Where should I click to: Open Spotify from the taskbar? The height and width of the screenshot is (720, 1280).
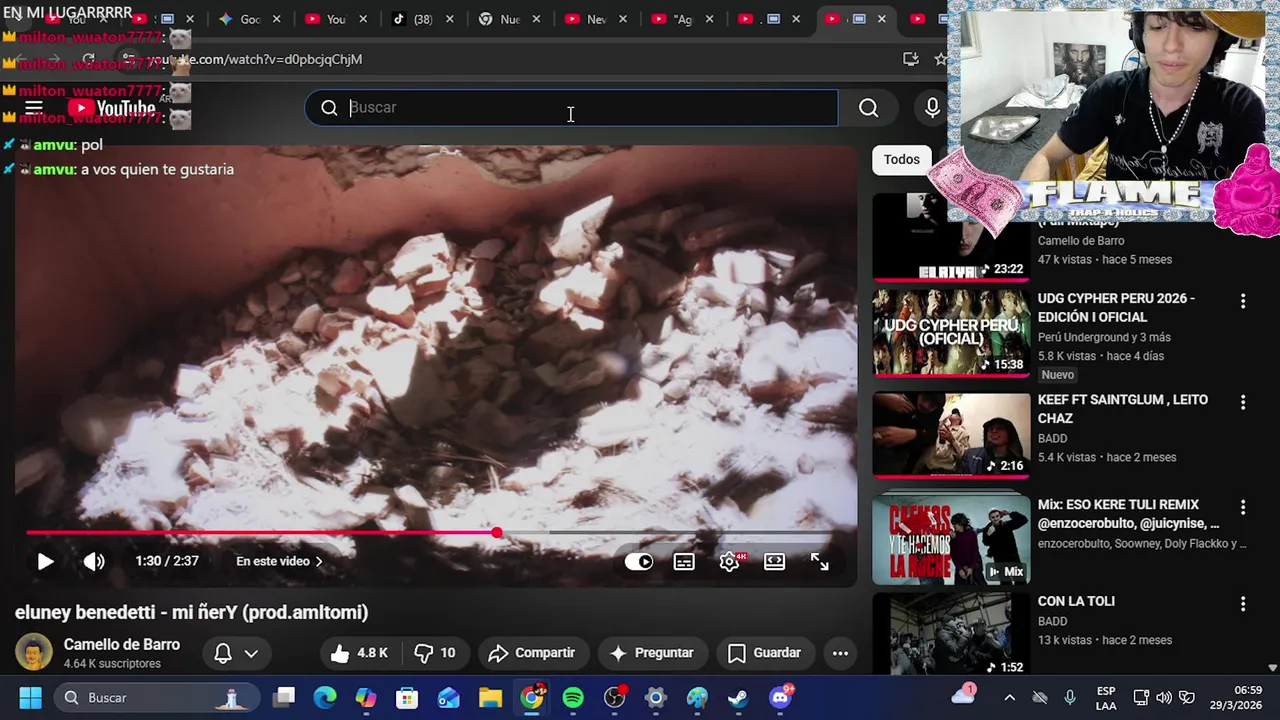[x=573, y=698]
